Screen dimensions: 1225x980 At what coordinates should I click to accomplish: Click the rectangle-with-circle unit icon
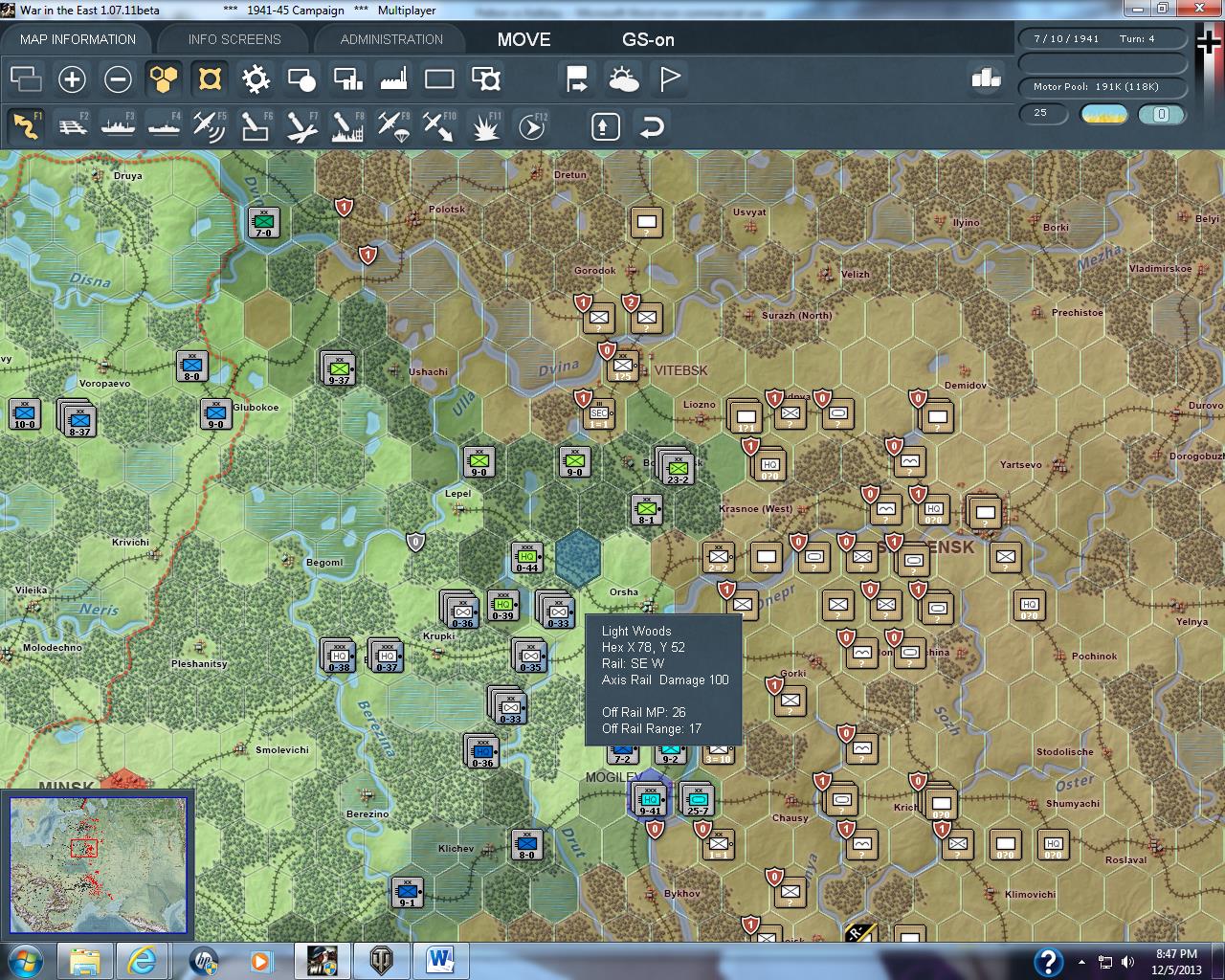coord(301,78)
